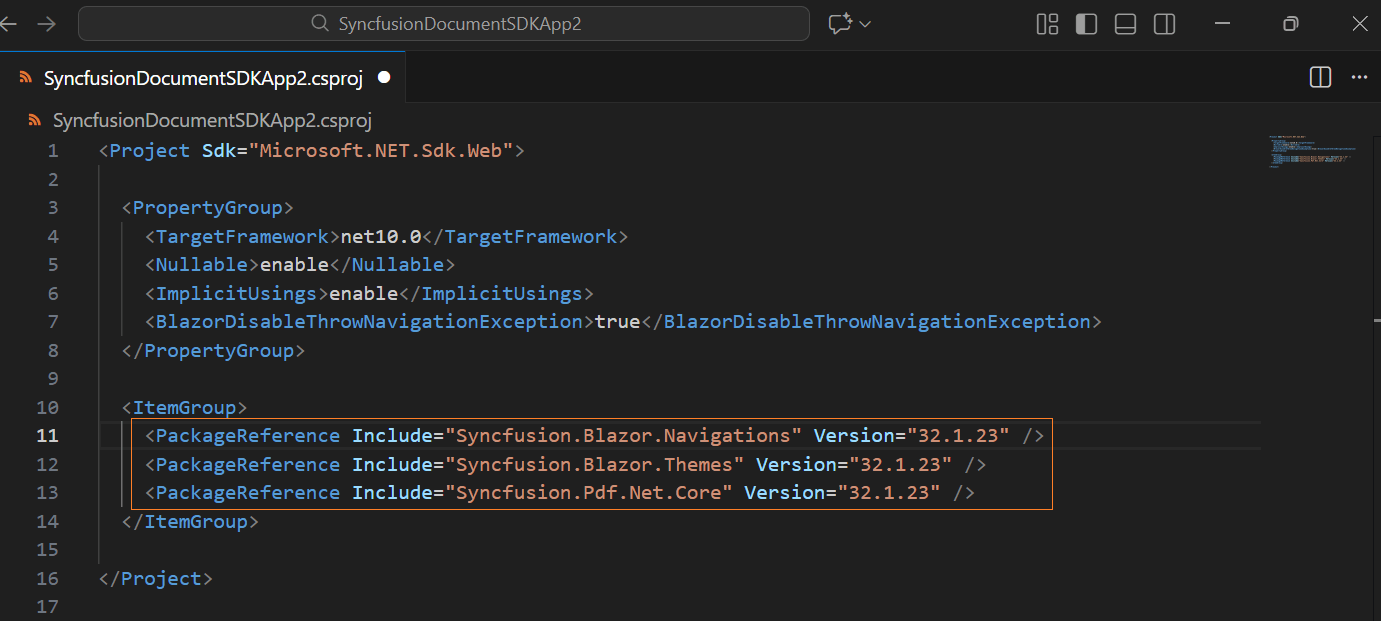Split the editor using the split icon

pyautogui.click(x=1319, y=77)
